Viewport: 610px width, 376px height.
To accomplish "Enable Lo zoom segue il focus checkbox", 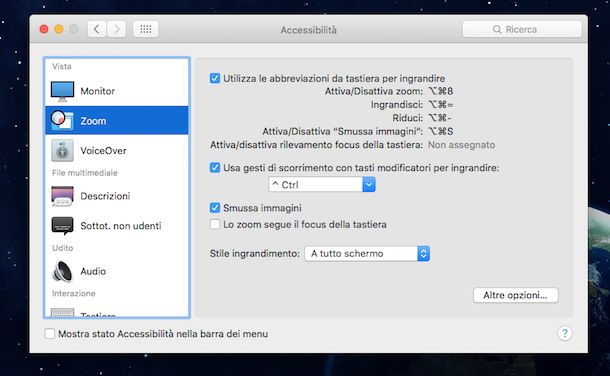I will (x=215, y=224).
